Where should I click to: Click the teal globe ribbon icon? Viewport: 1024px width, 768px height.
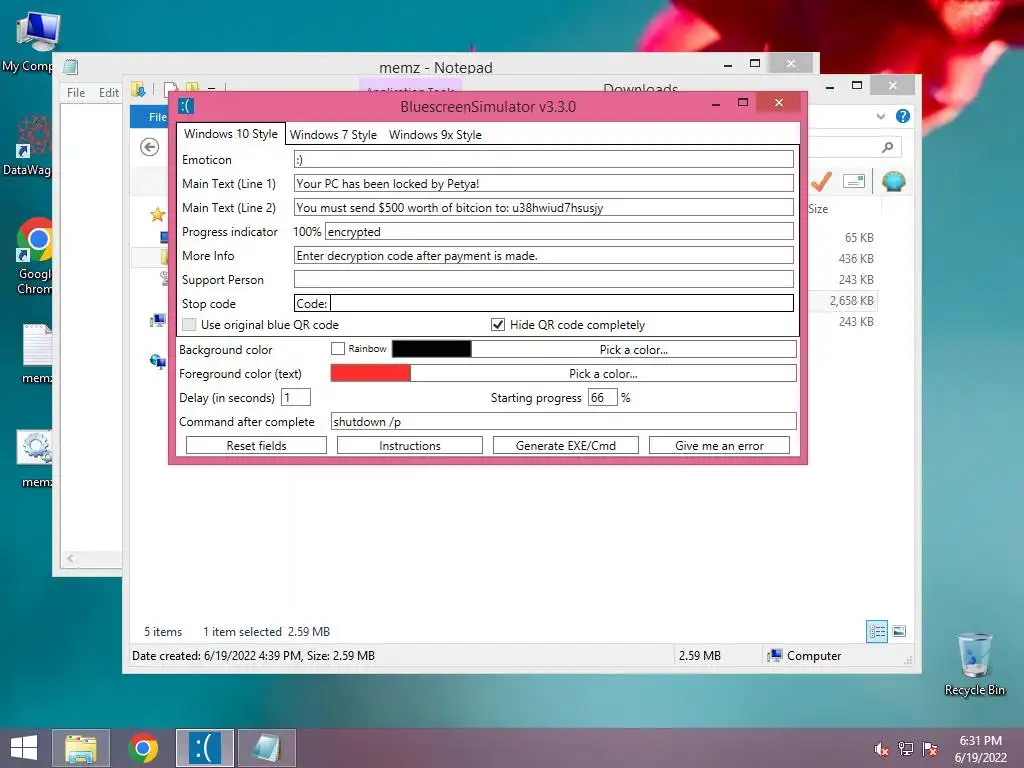point(893,181)
